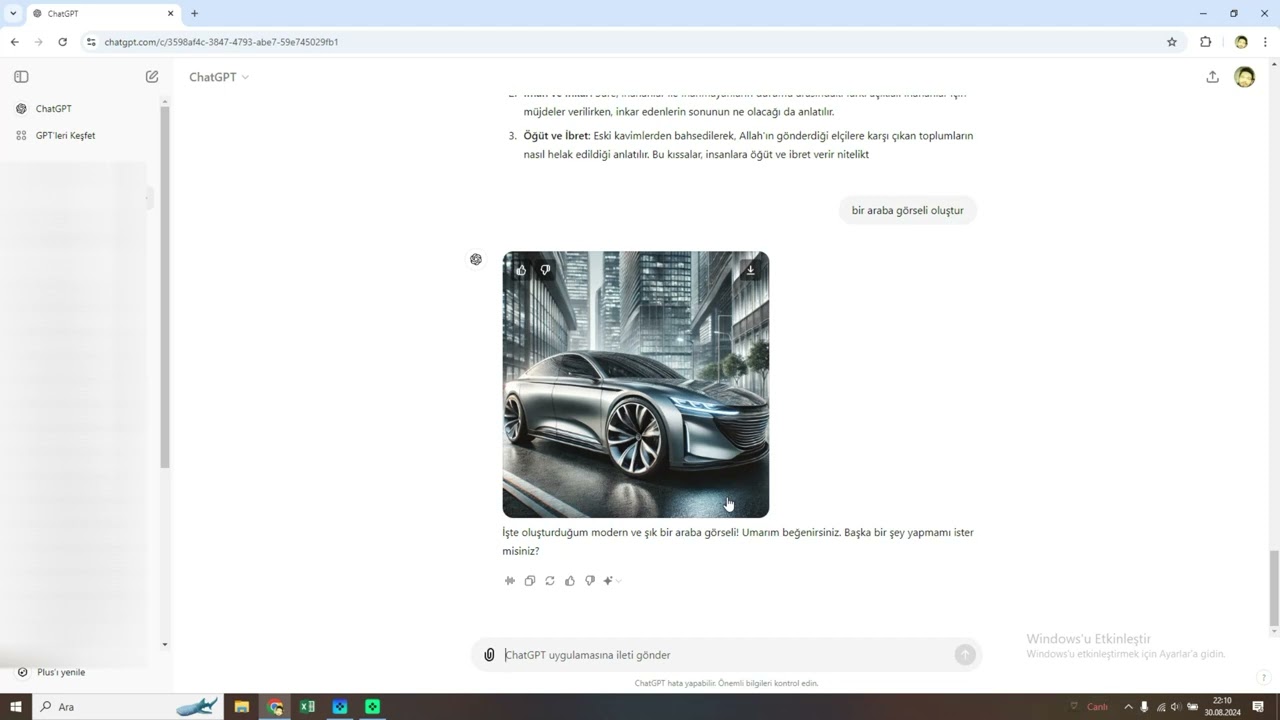Open File Explorer from the taskbar
The image size is (1280, 720).
click(x=241, y=707)
